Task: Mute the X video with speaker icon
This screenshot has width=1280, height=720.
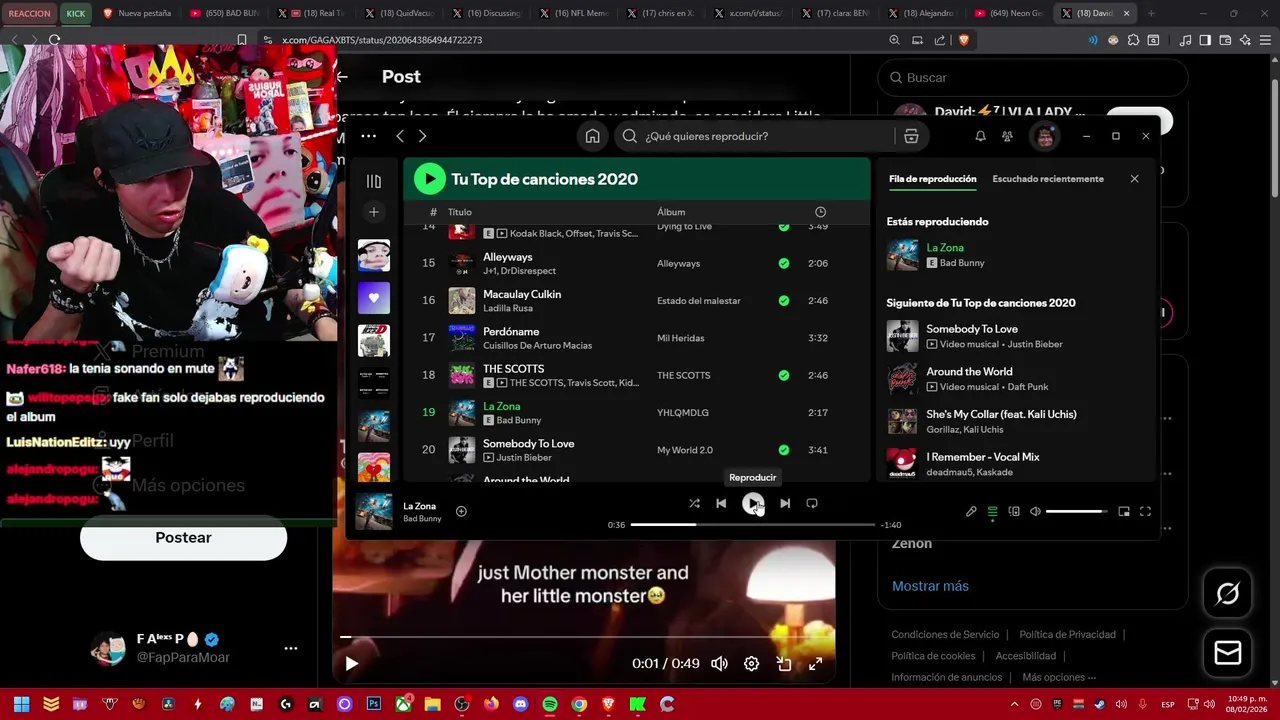Action: pyautogui.click(x=719, y=663)
